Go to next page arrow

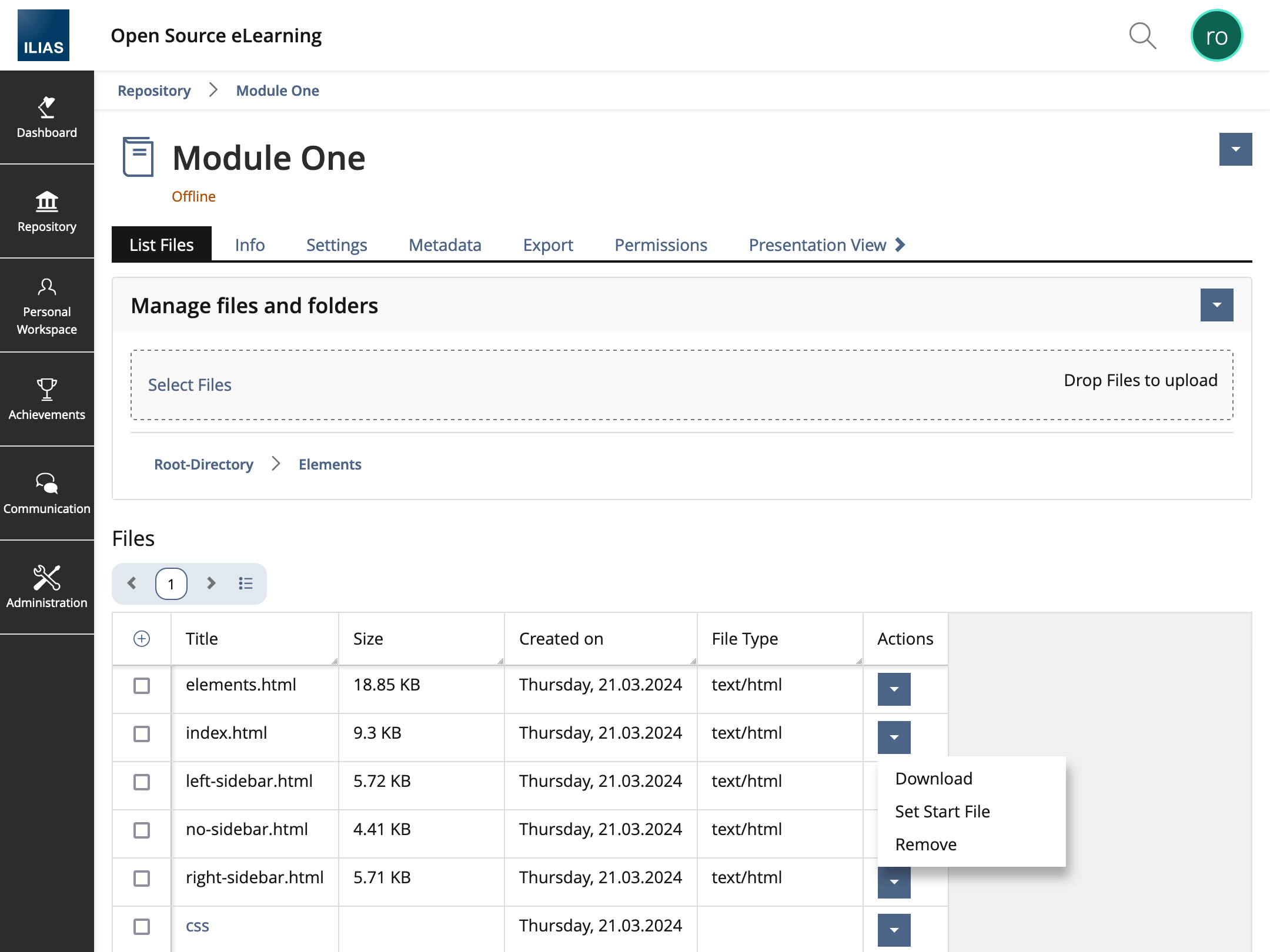211,584
